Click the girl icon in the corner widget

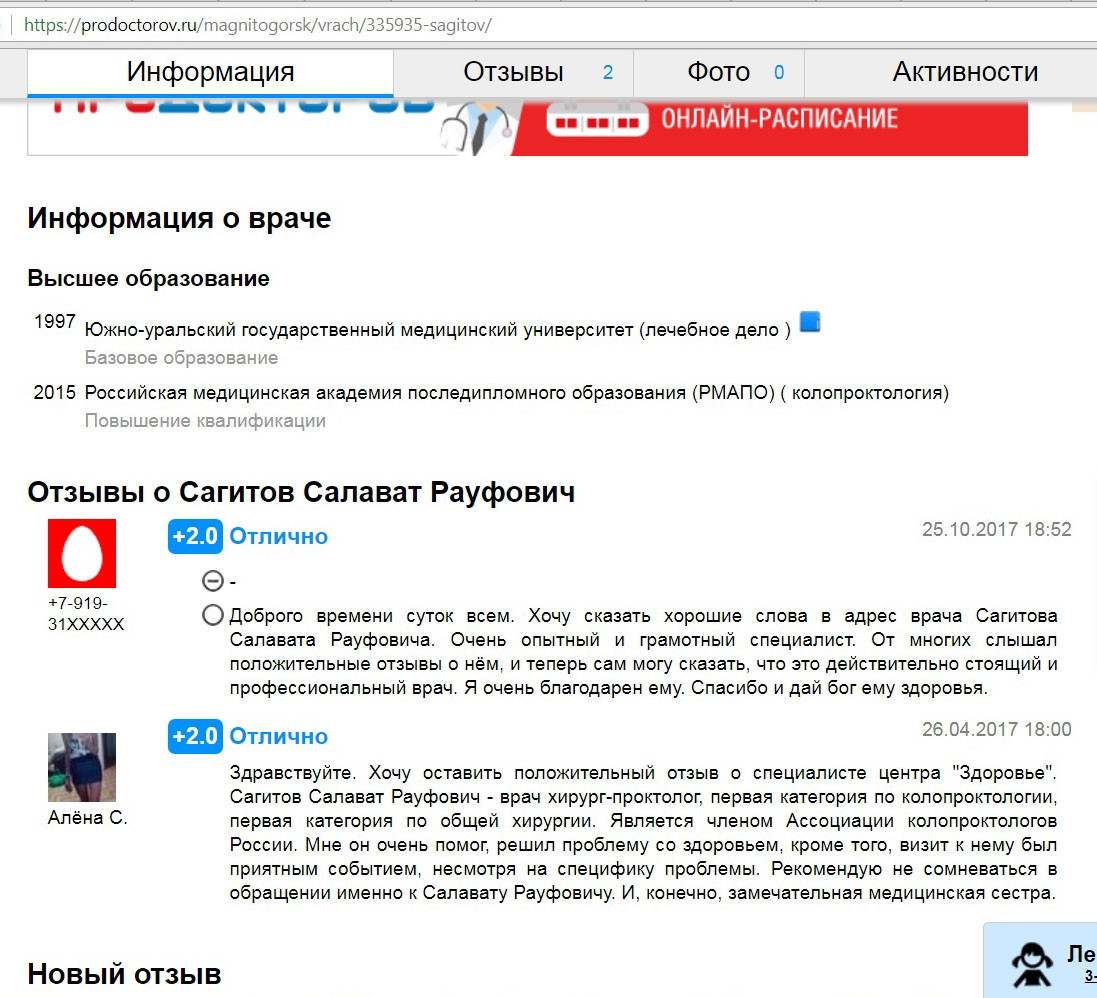[1032, 966]
